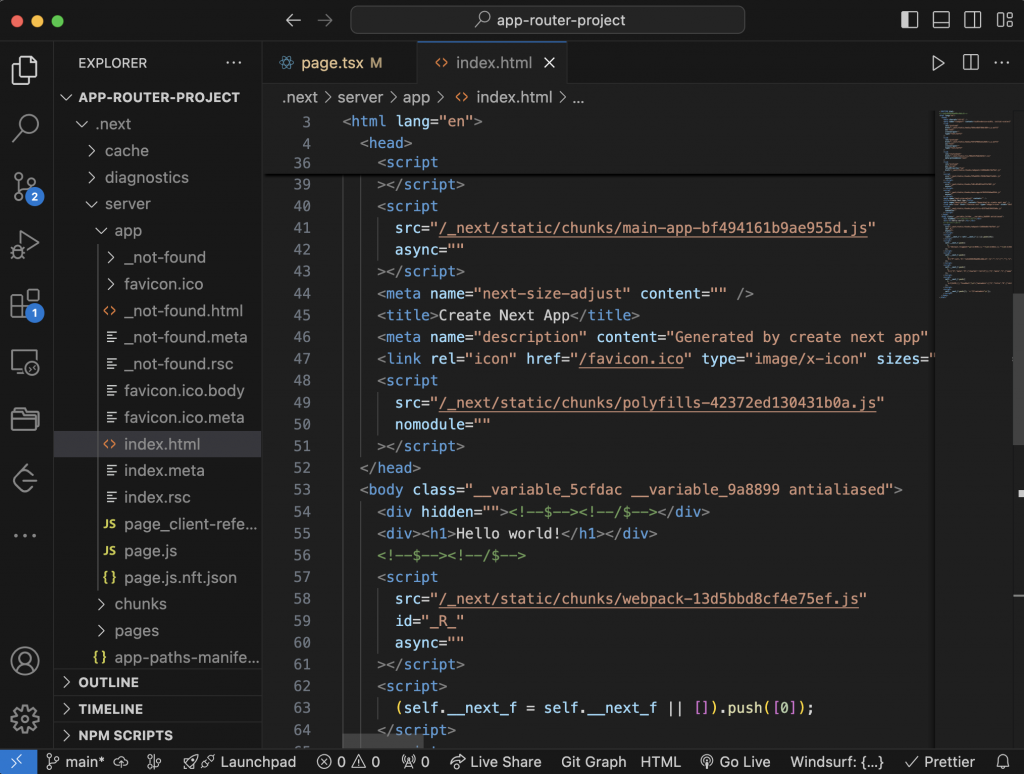Change the HTML language mode
The width and height of the screenshot is (1024, 774).
660,762
